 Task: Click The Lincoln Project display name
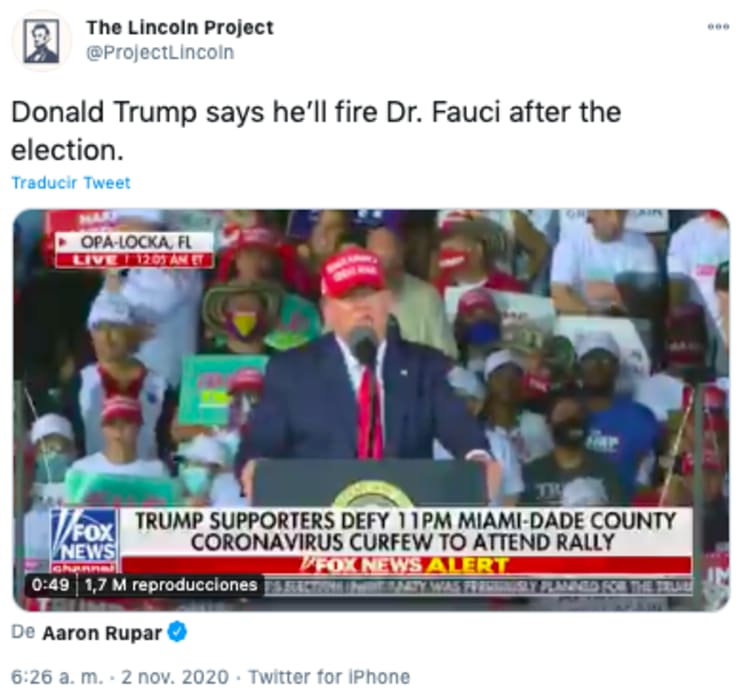pyautogui.click(x=180, y=27)
